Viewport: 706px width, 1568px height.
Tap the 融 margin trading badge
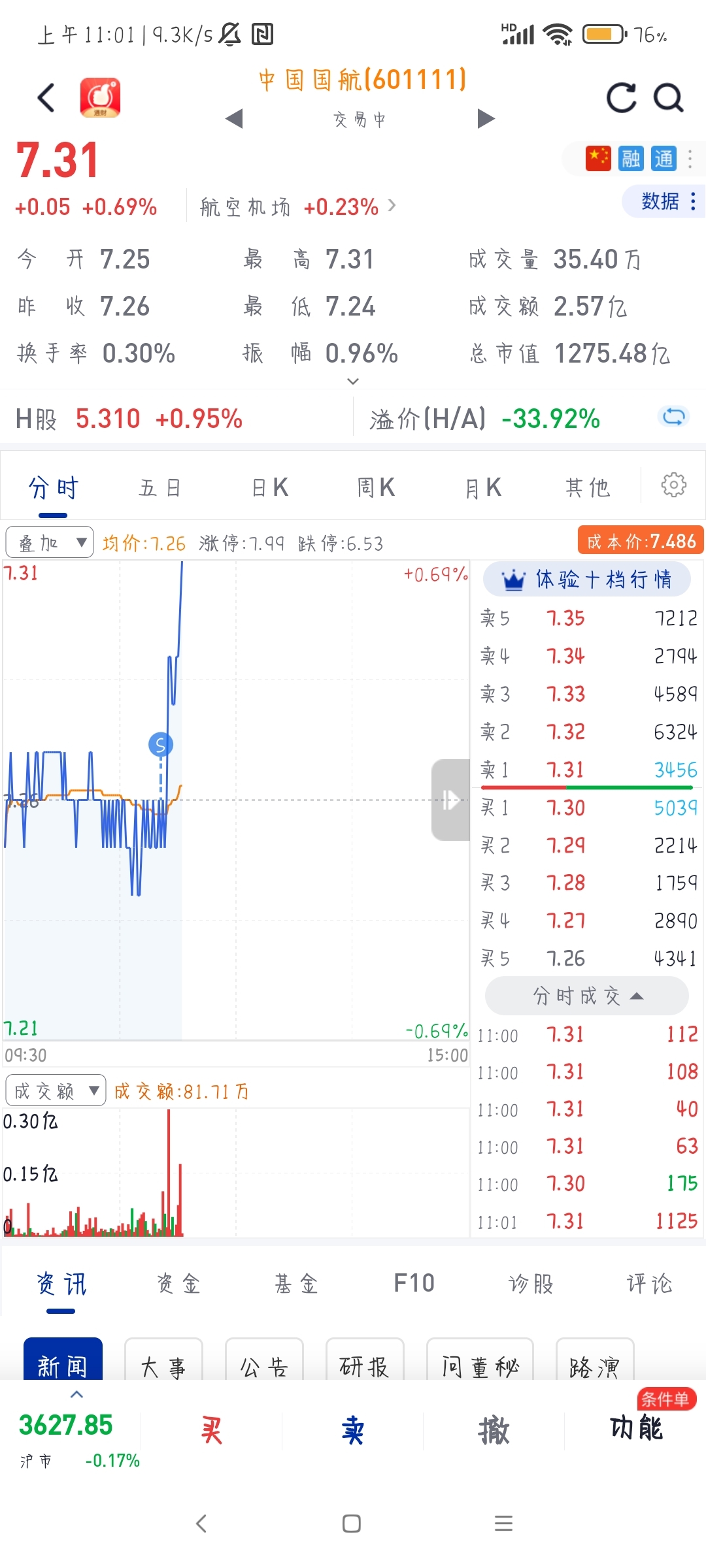631,159
